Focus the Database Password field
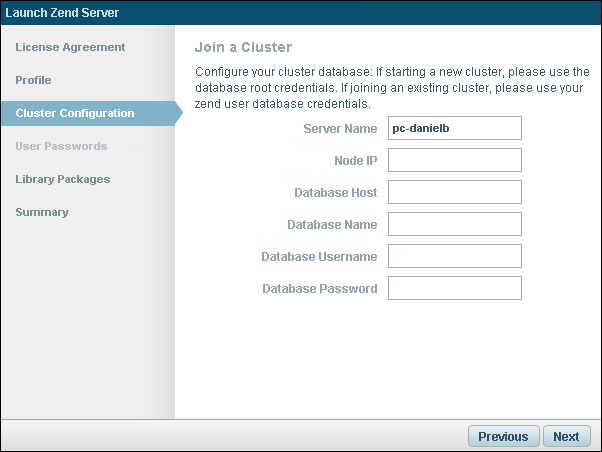The image size is (602, 452). [455, 288]
